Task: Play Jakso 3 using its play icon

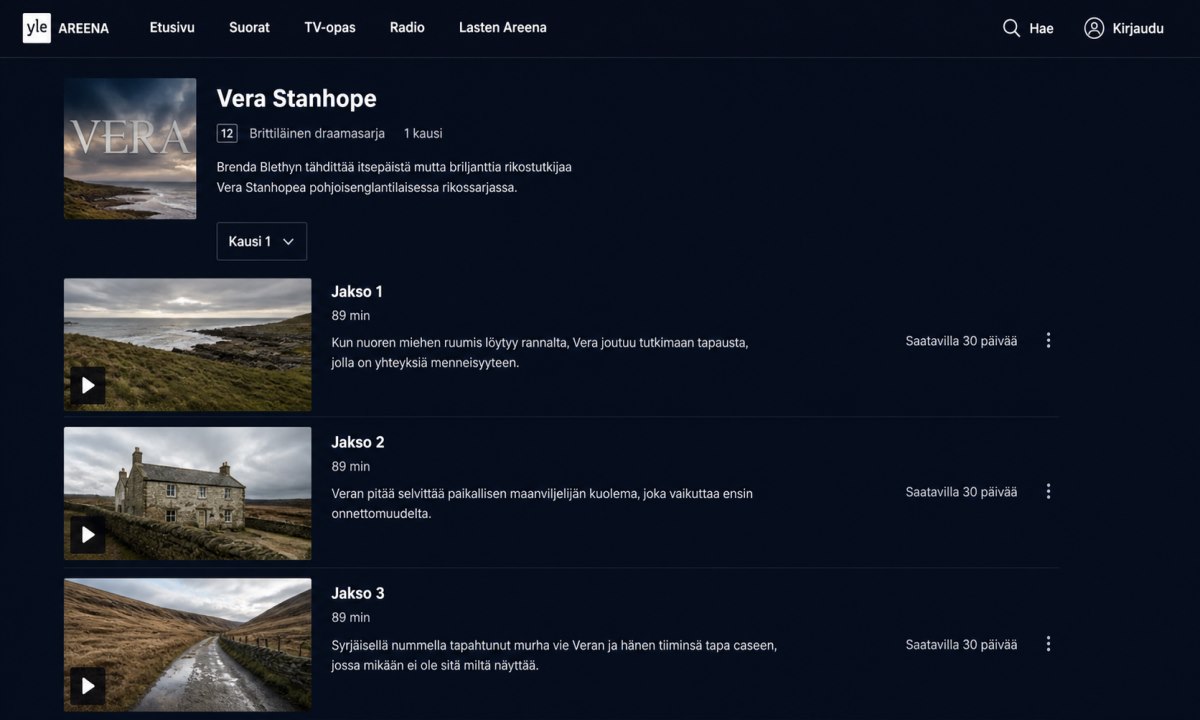Action: coord(88,686)
